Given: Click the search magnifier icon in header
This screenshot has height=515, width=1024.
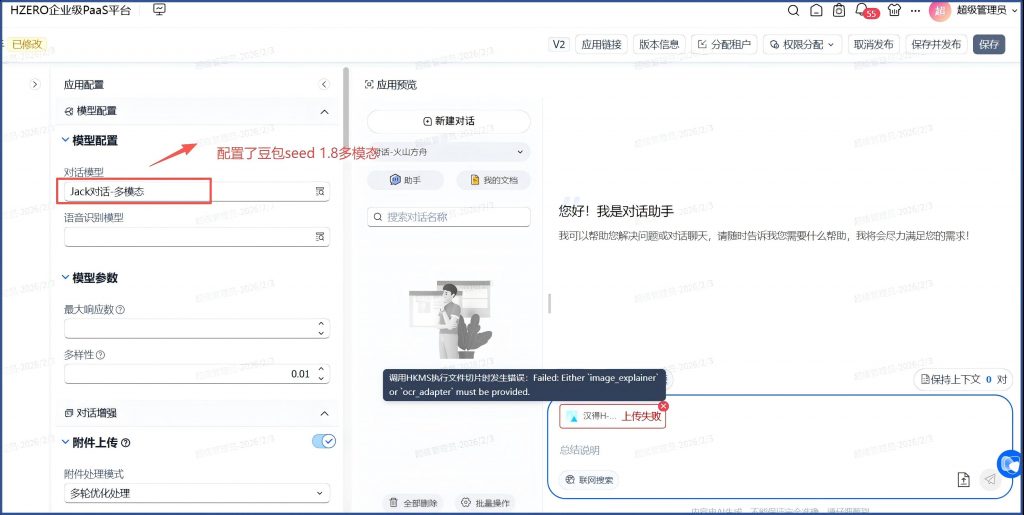Looking at the screenshot, I should [x=793, y=11].
